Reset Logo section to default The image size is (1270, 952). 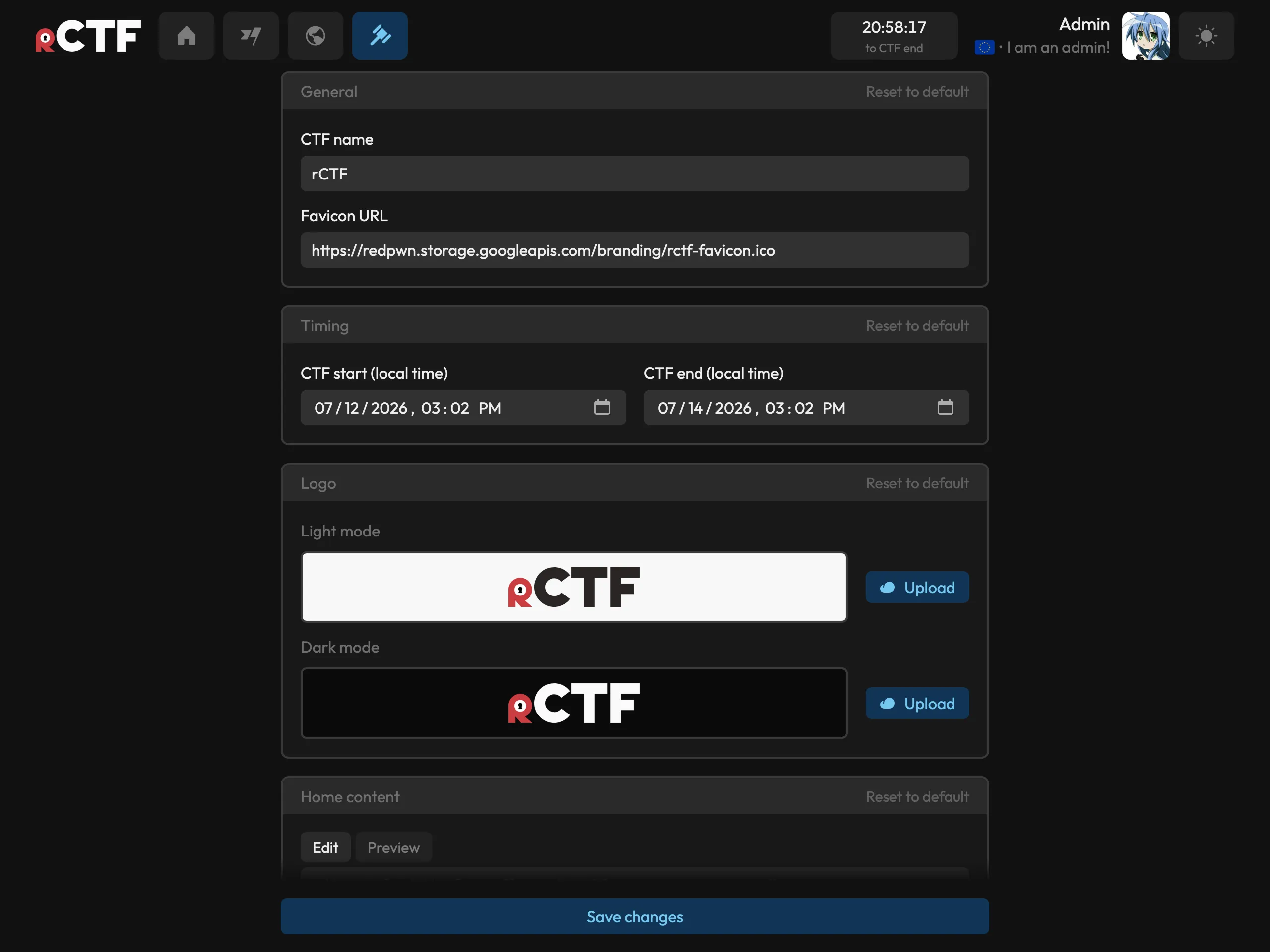tap(917, 484)
